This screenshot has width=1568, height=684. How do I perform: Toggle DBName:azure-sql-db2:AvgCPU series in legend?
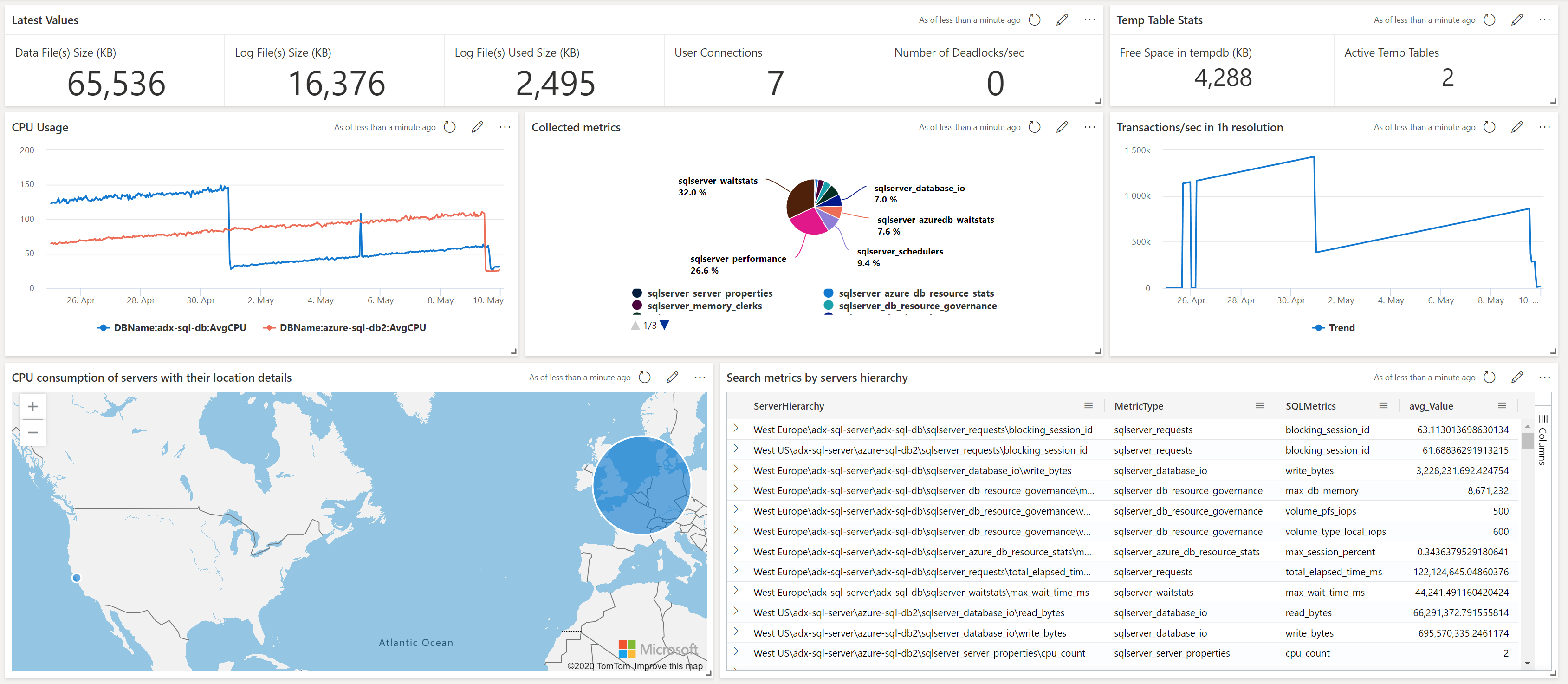(x=344, y=328)
